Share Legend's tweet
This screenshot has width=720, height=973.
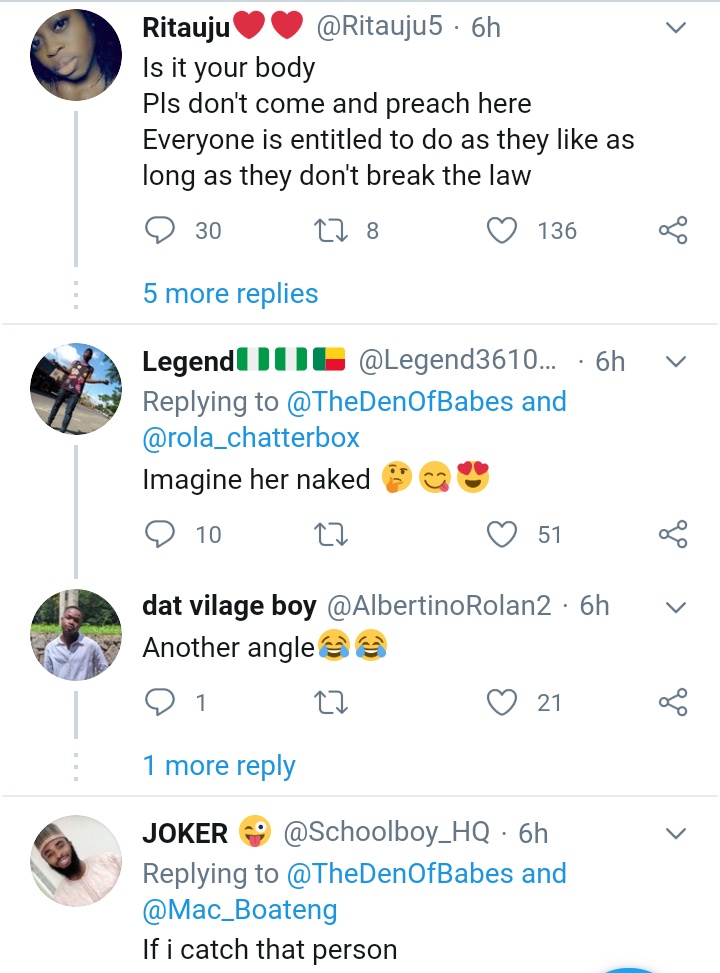pos(673,535)
